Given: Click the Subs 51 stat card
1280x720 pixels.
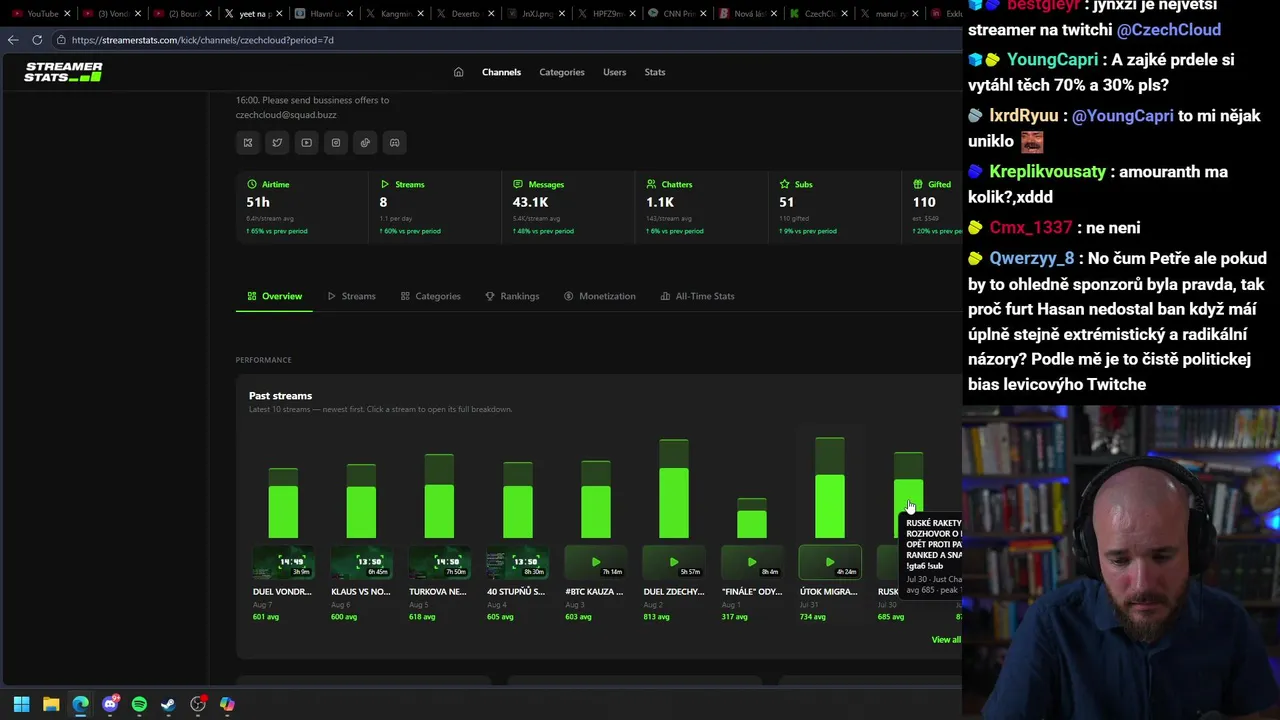Looking at the screenshot, I should click(x=833, y=207).
